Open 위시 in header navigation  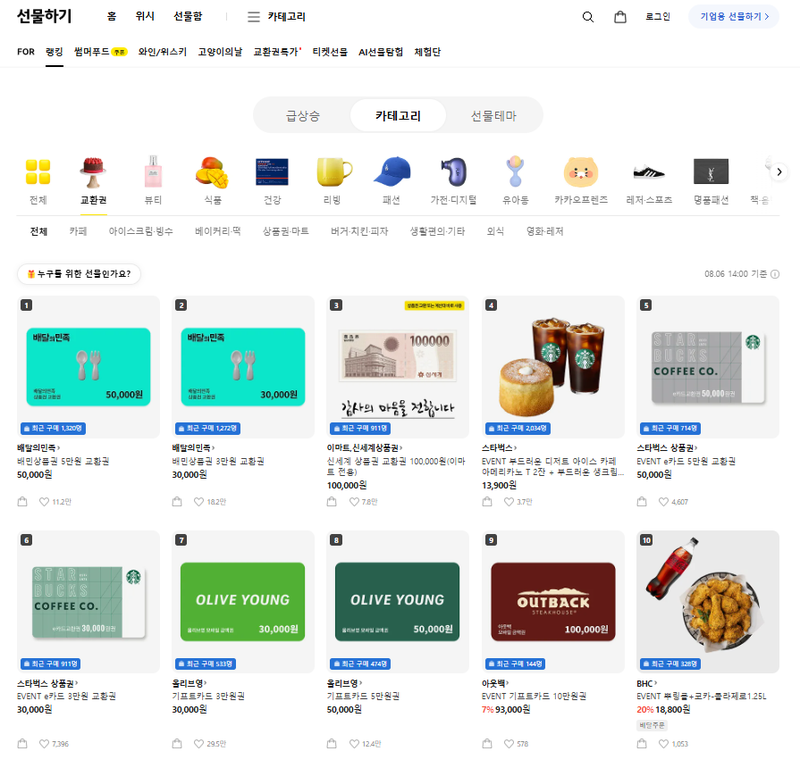point(145,16)
